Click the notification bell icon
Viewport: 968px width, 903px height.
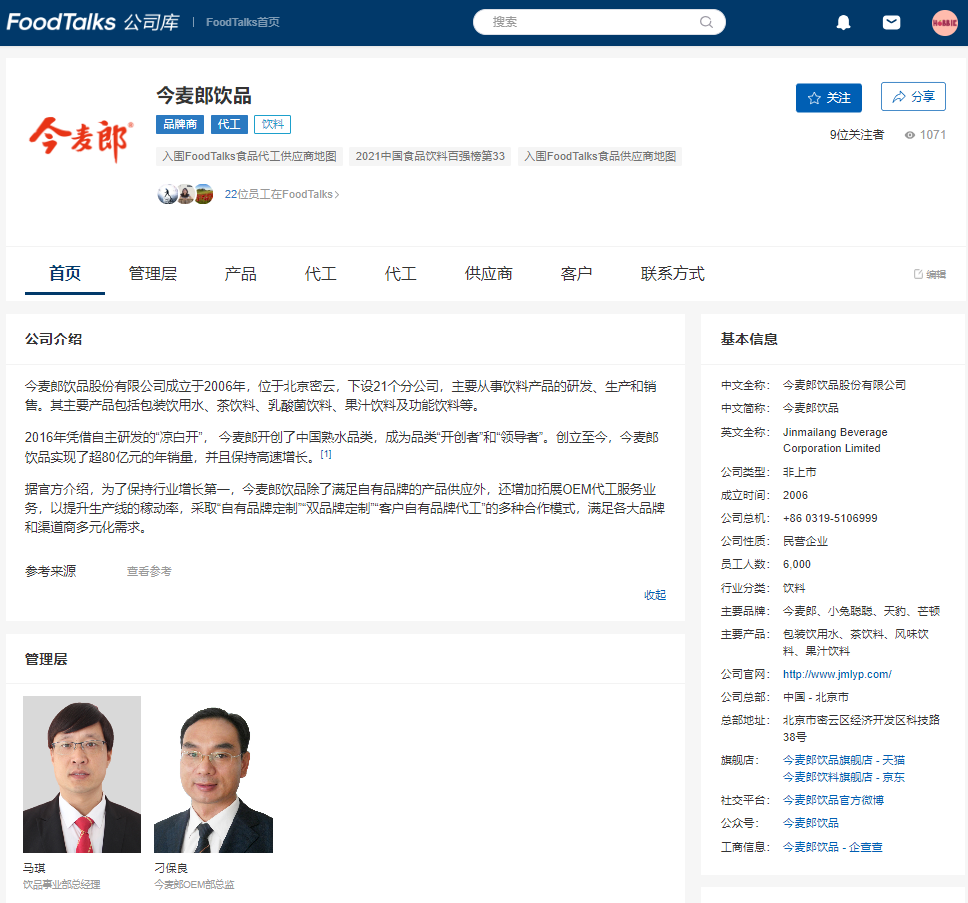pyautogui.click(x=843, y=22)
